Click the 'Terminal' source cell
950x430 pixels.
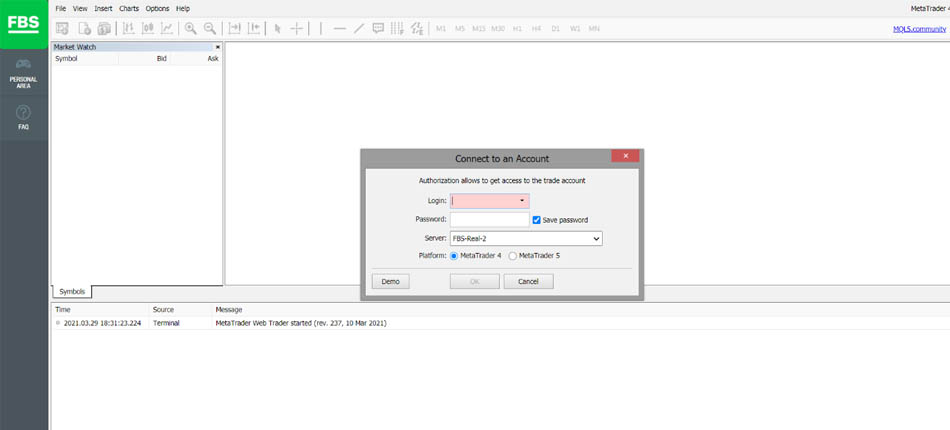tap(166, 323)
